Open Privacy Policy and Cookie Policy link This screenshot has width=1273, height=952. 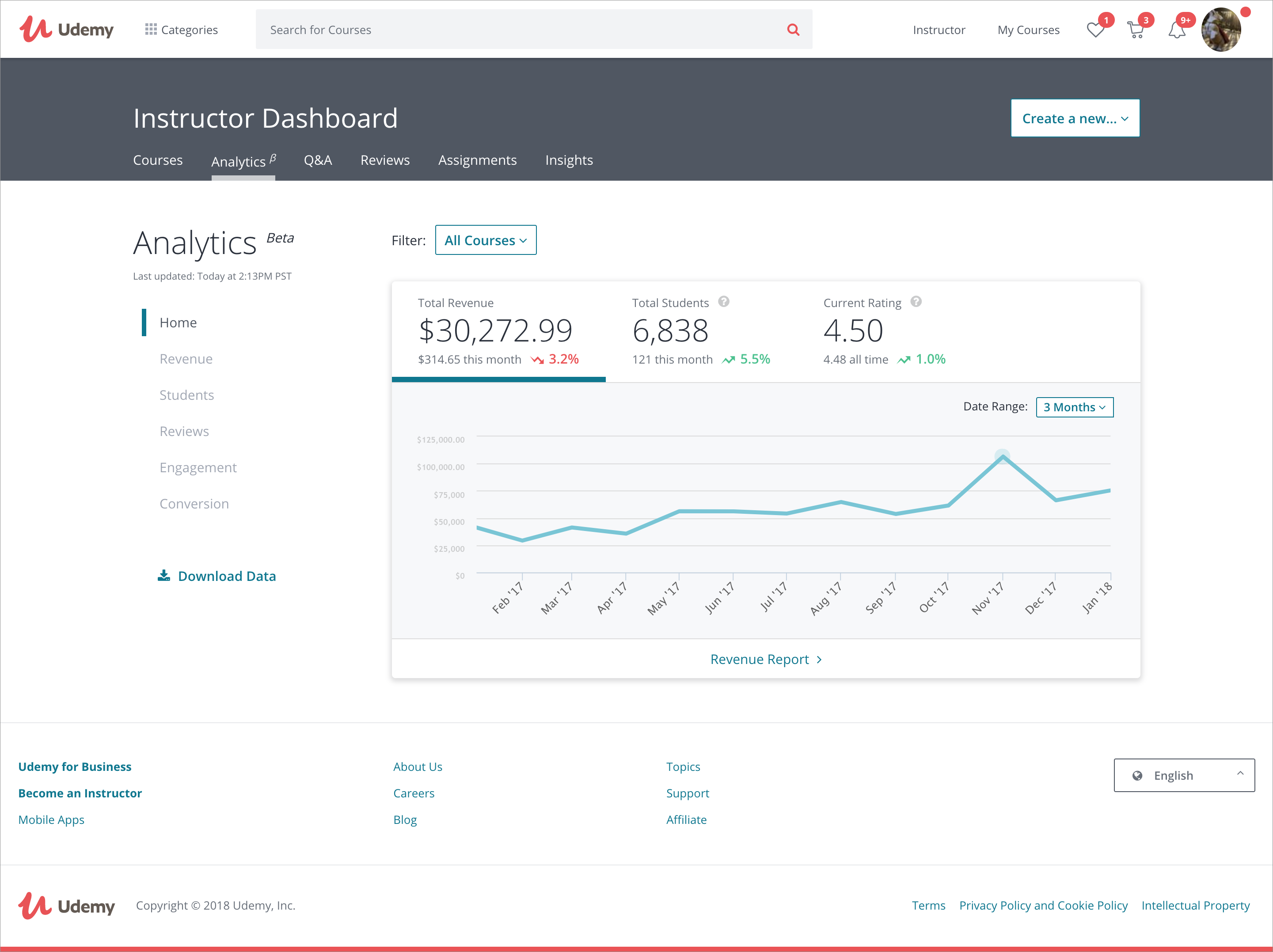(x=1043, y=906)
